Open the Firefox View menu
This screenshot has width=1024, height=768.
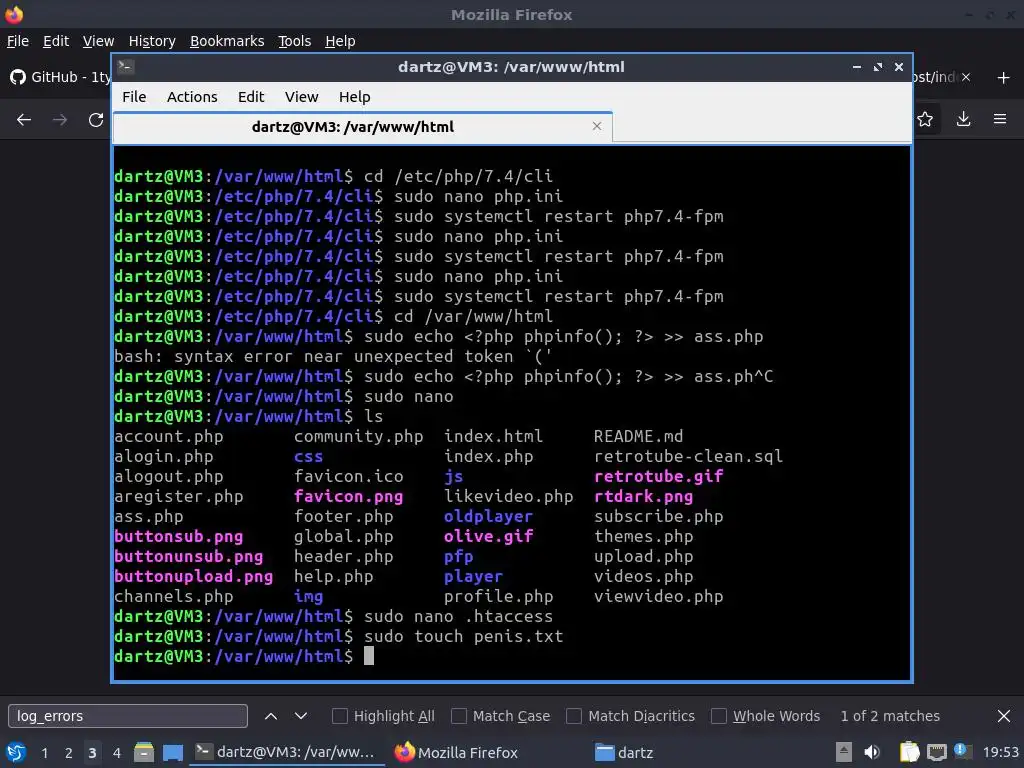[x=99, y=41]
